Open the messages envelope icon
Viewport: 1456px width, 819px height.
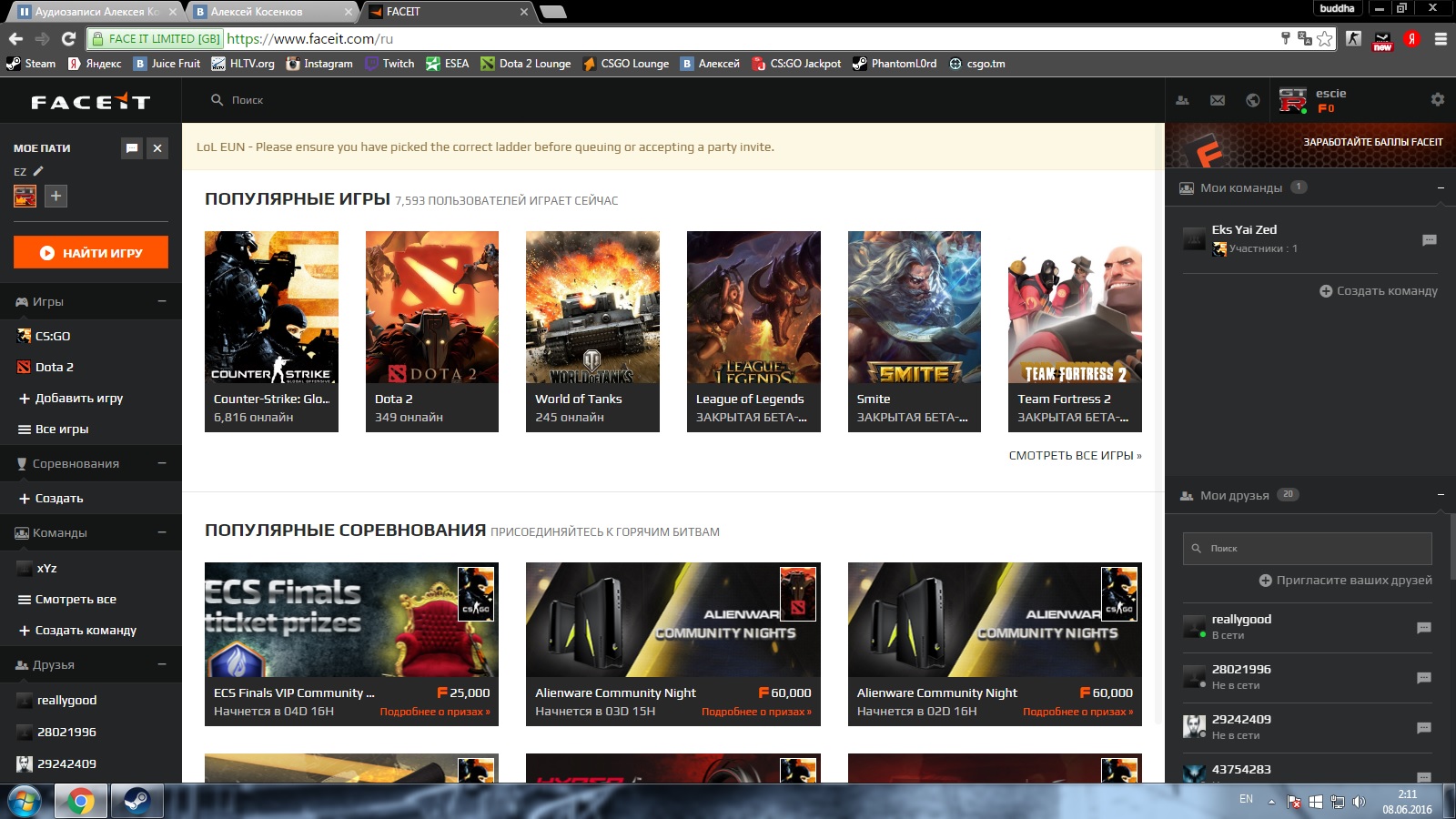tap(1218, 100)
